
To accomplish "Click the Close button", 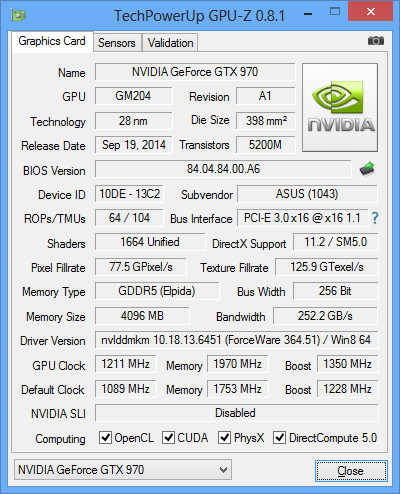I will 351,471.
